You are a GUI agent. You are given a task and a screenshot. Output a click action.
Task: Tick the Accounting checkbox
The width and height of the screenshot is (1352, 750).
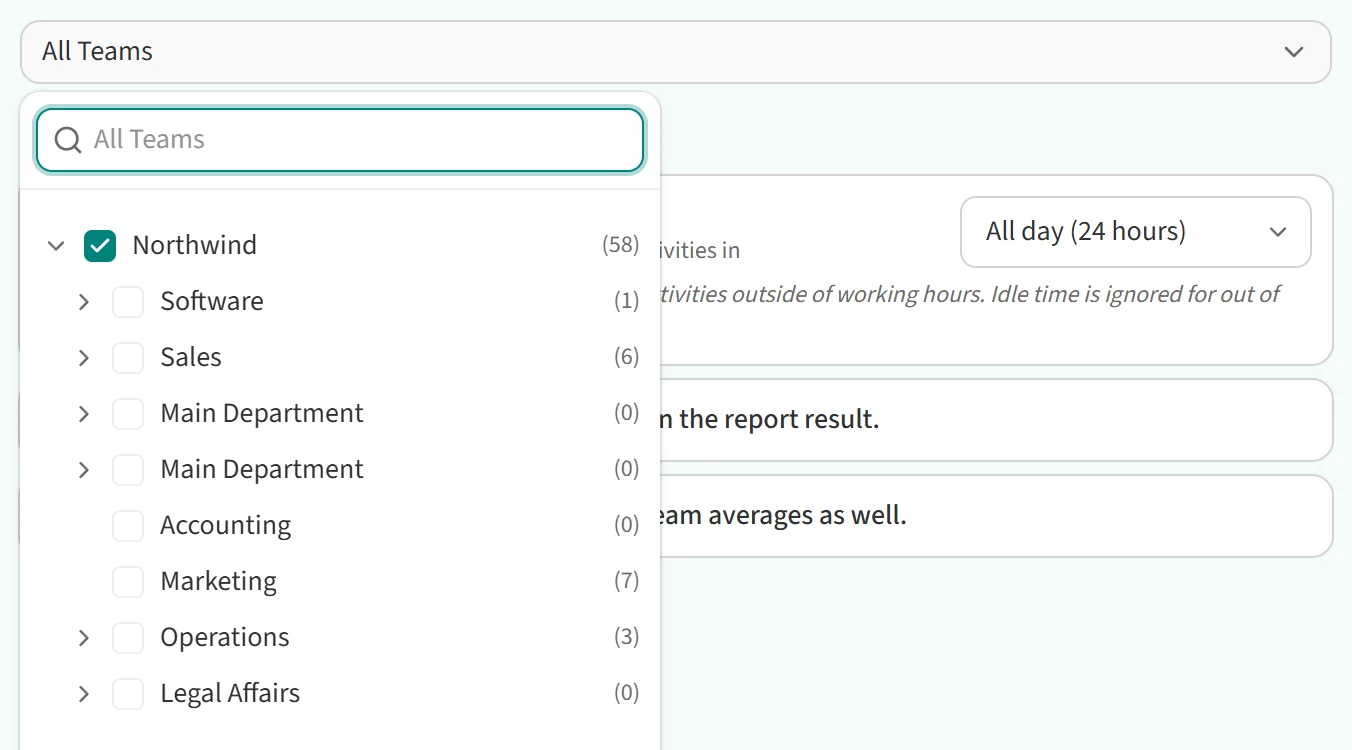[x=128, y=525]
